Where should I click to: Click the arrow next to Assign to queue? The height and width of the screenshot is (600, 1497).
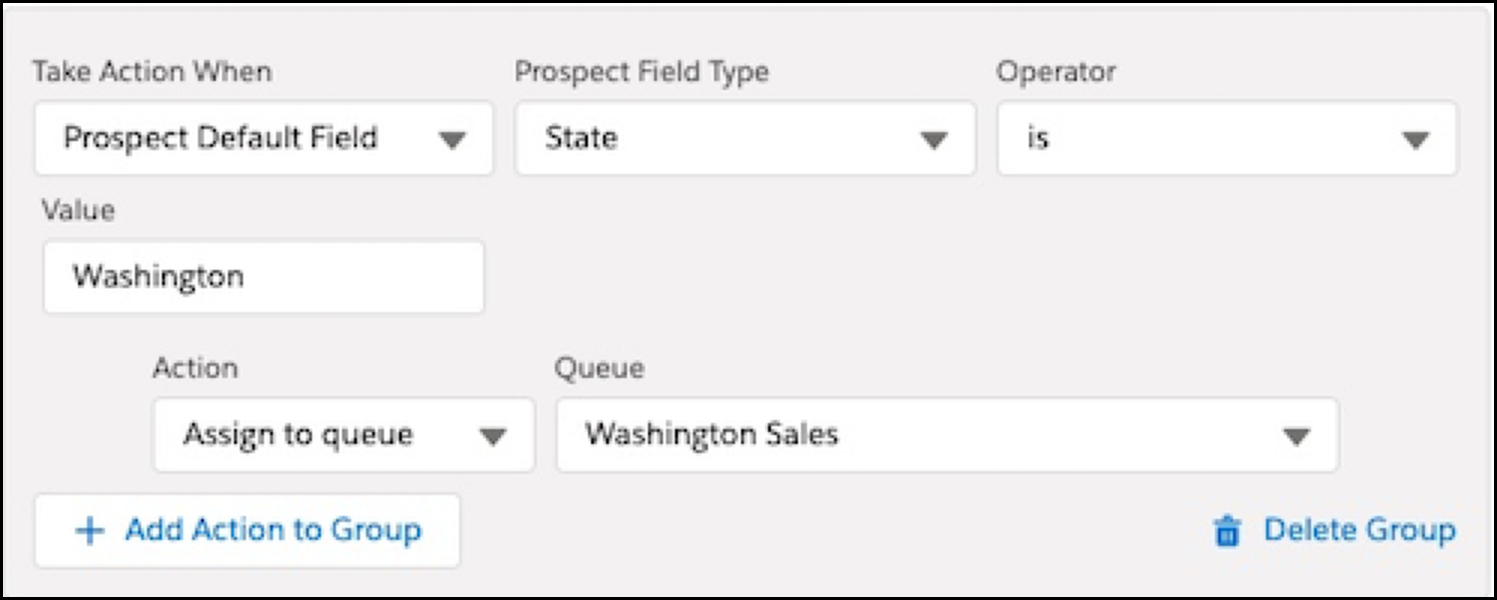click(x=492, y=437)
